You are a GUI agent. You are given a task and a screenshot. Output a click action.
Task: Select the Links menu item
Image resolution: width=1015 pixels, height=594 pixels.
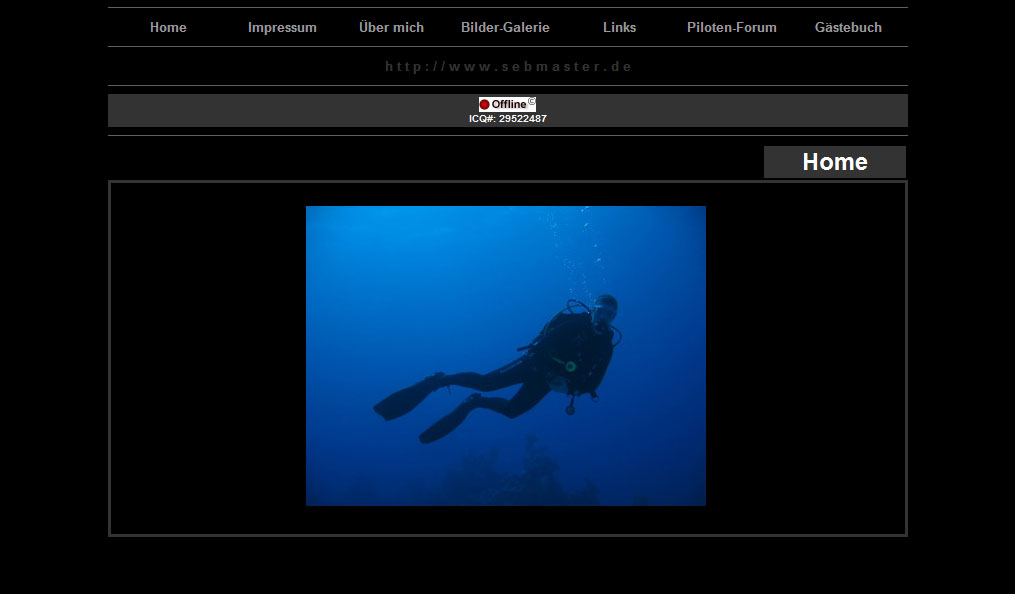tap(619, 28)
